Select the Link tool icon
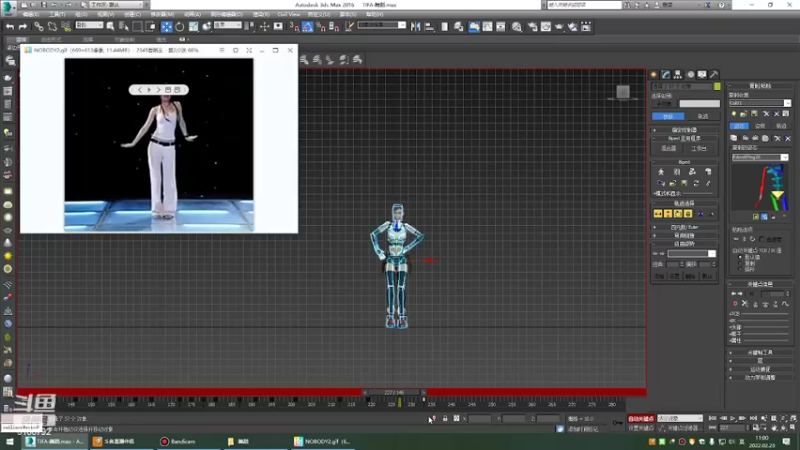The width and height of the screenshot is (800, 450). 39,27
